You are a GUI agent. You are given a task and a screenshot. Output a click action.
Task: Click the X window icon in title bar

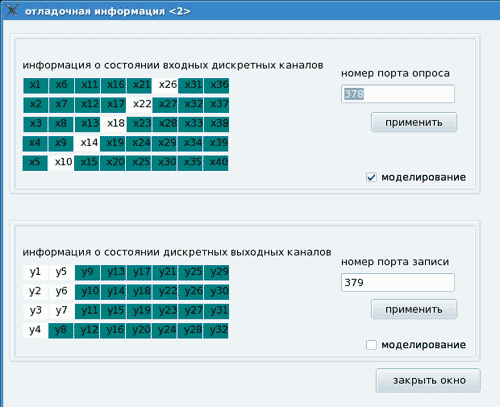click(x=11, y=10)
